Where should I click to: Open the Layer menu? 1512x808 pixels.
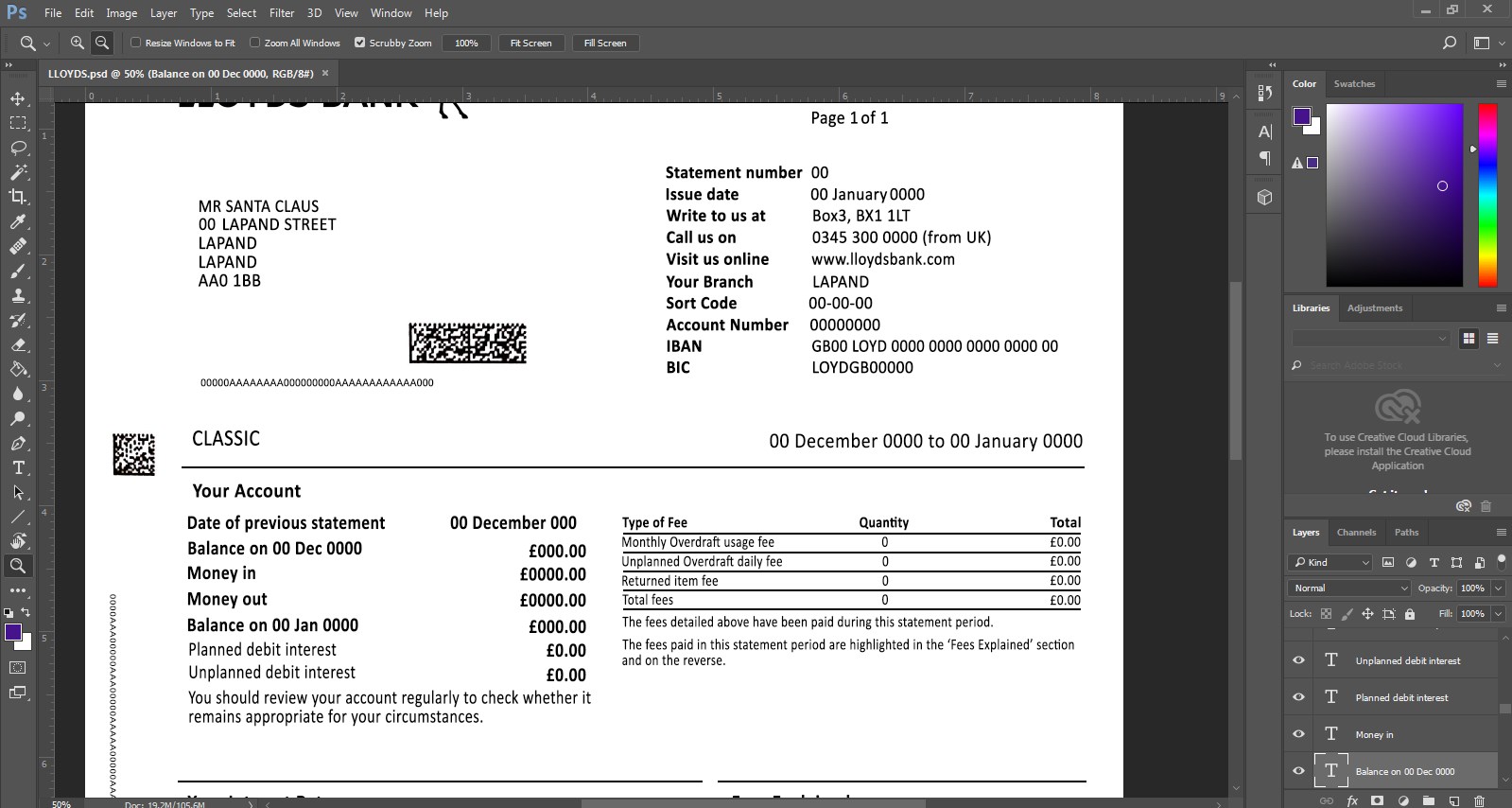pyautogui.click(x=164, y=13)
